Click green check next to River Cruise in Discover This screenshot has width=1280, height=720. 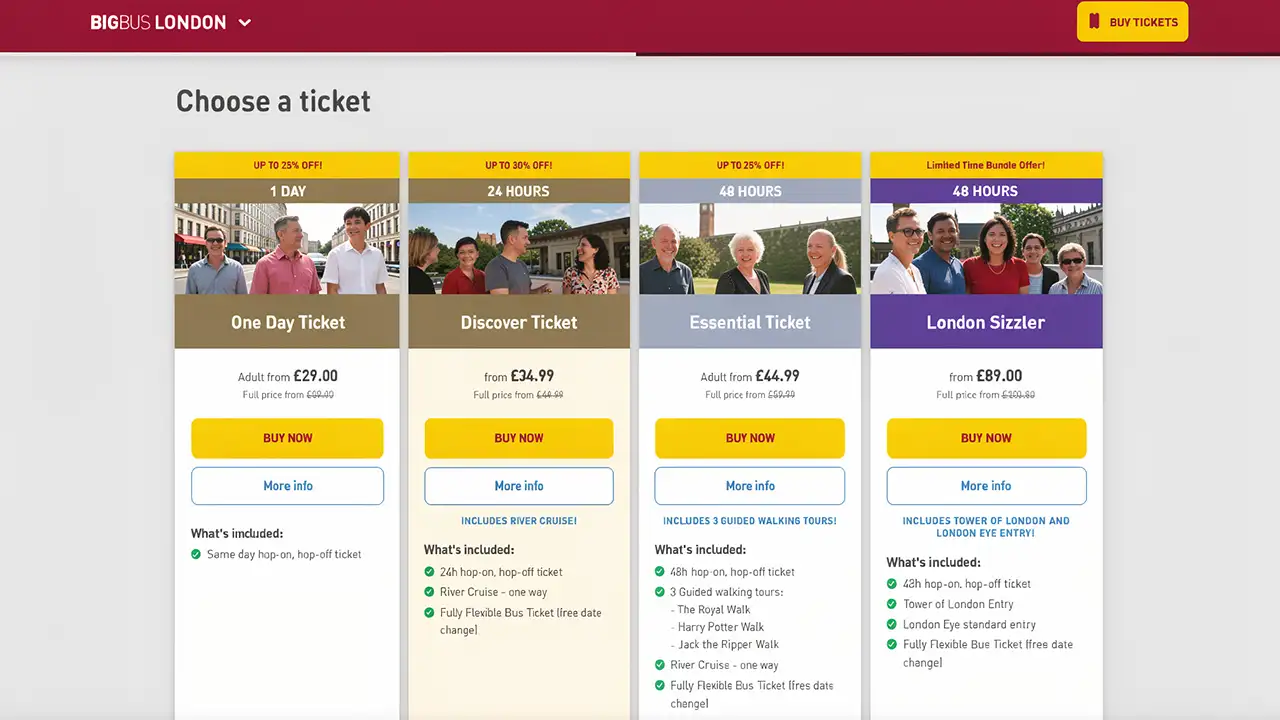[429, 592]
